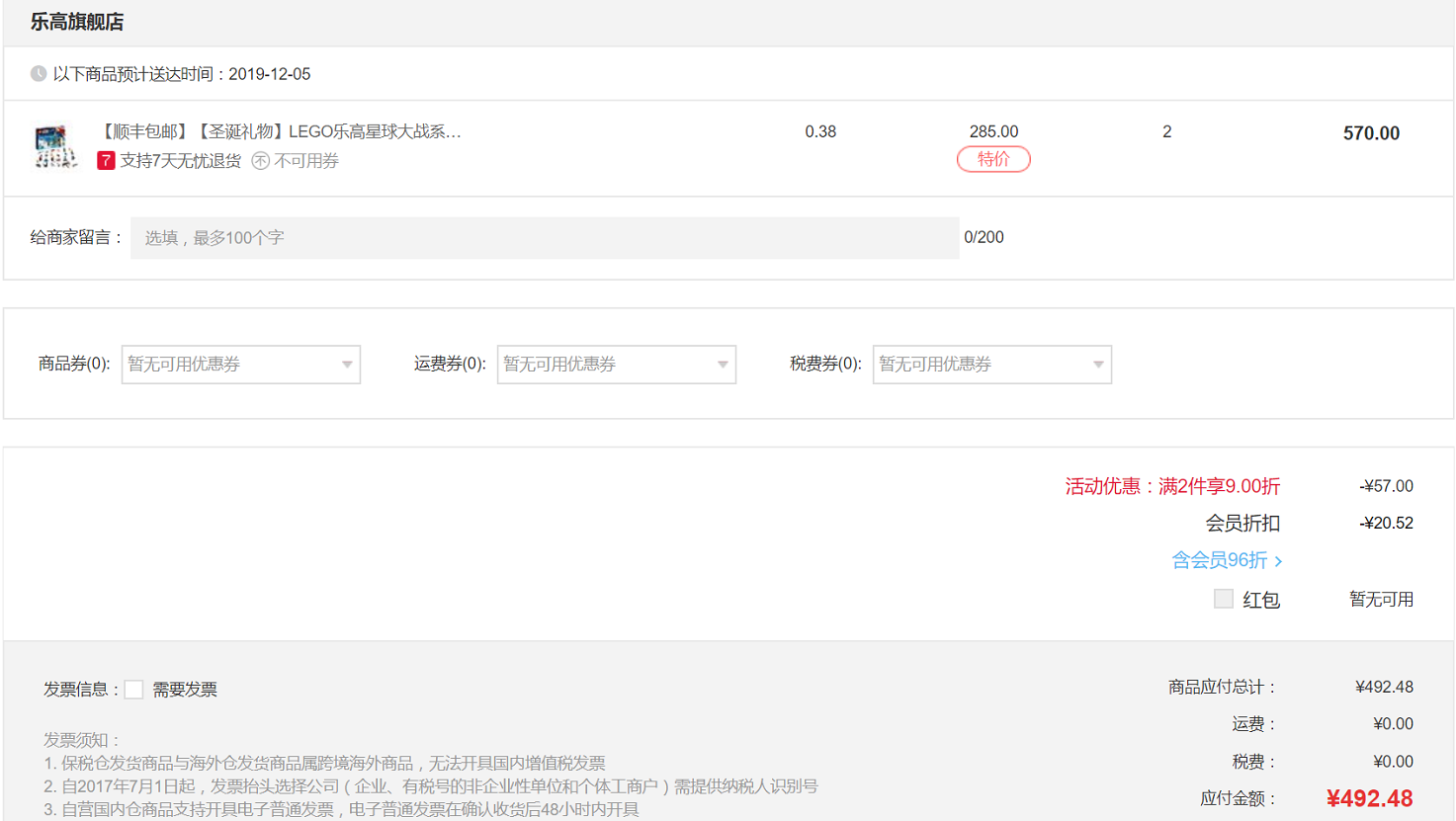Click the 会员折扣 label
Screen dimensions: 1456x821
(x=1242, y=523)
